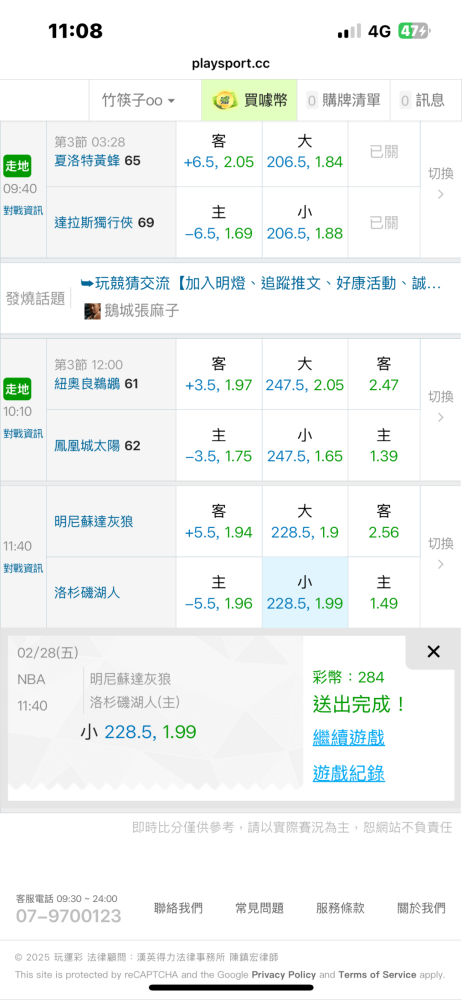Tap the cellular signal bars icon

point(349,31)
